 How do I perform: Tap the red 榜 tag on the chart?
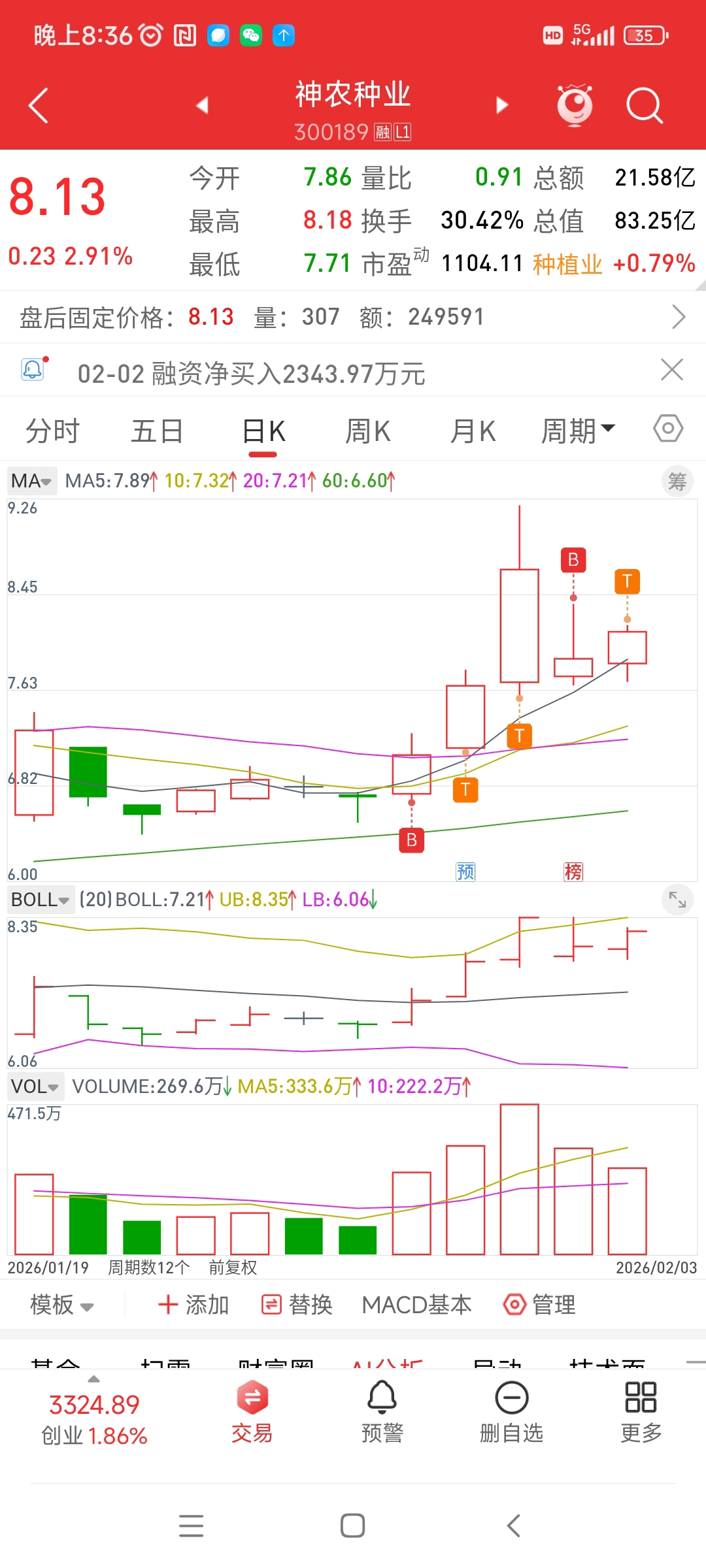(x=573, y=872)
